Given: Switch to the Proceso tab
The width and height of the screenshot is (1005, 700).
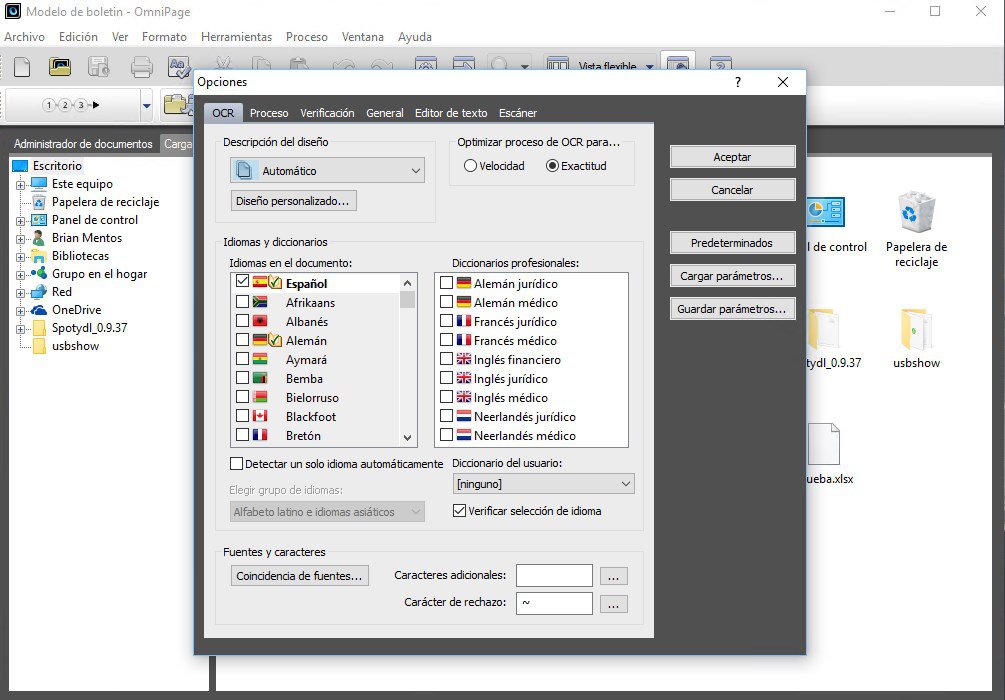Looking at the screenshot, I should point(269,113).
